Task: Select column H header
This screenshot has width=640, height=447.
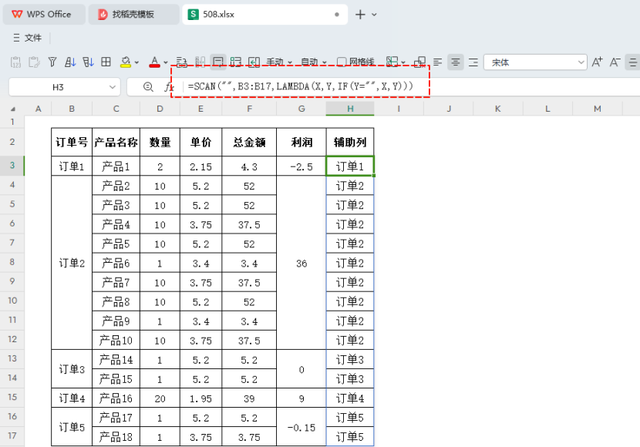Action: pos(350,109)
